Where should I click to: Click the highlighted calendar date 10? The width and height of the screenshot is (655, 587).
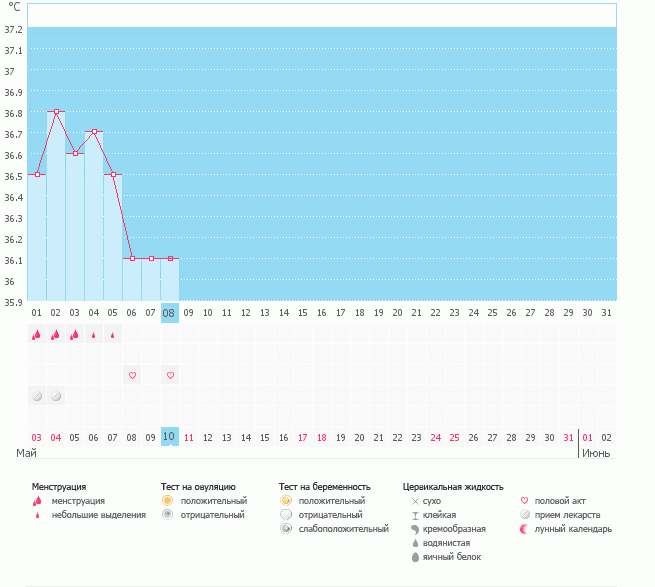coord(170,437)
